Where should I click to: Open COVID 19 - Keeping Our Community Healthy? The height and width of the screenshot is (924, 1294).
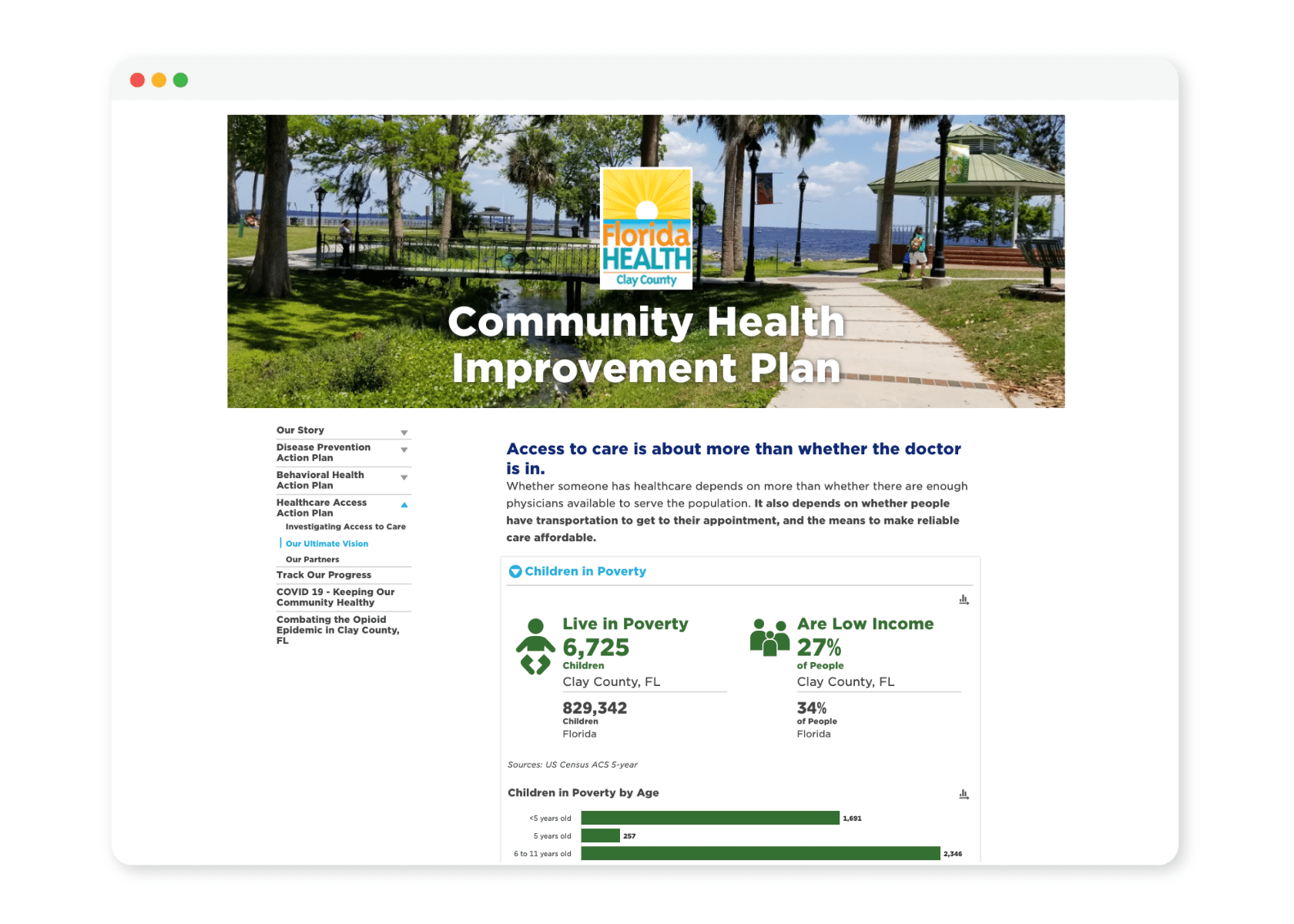(x=335, y=598)
